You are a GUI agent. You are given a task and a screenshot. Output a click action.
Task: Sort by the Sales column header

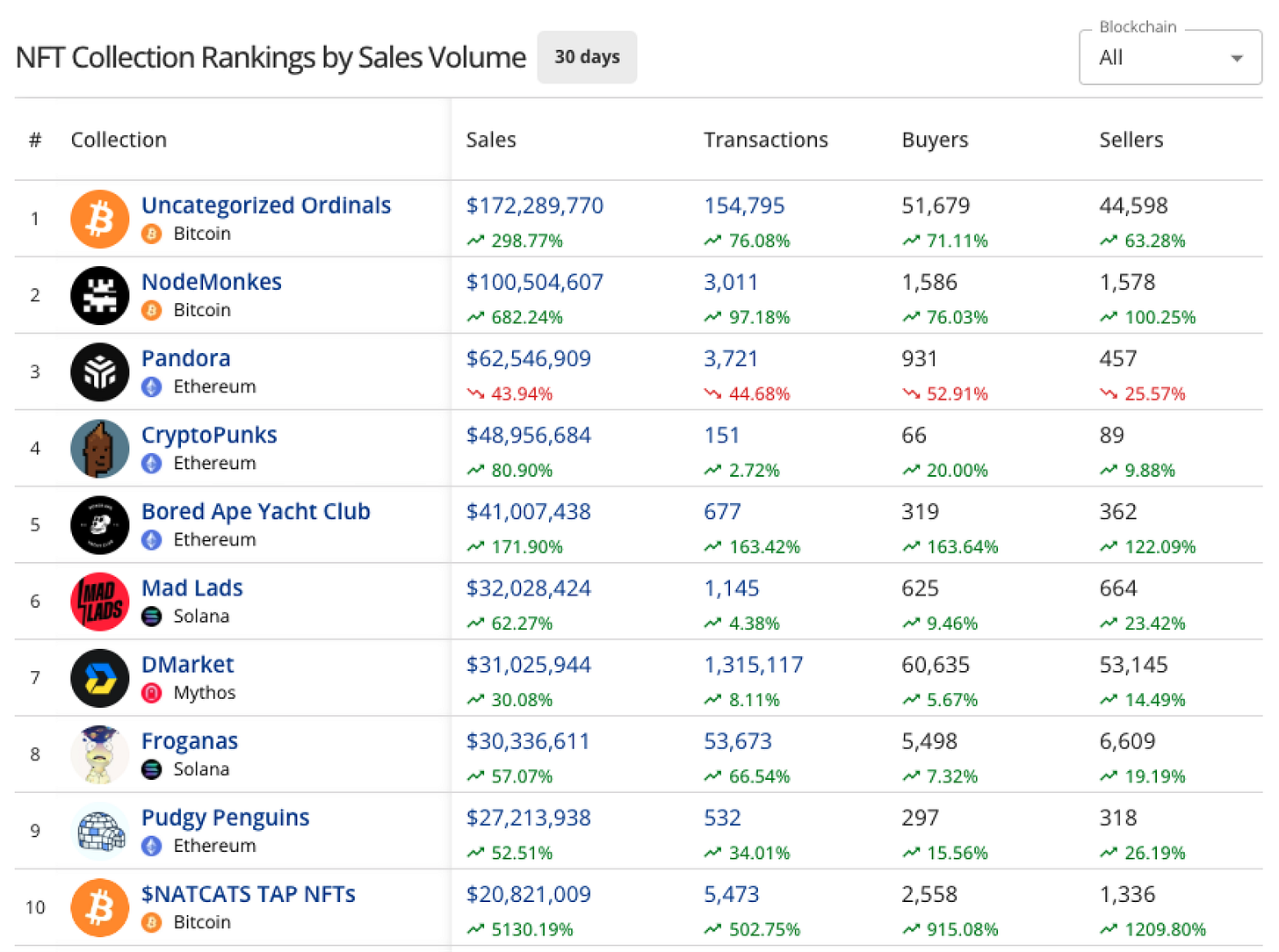point(491,140)
